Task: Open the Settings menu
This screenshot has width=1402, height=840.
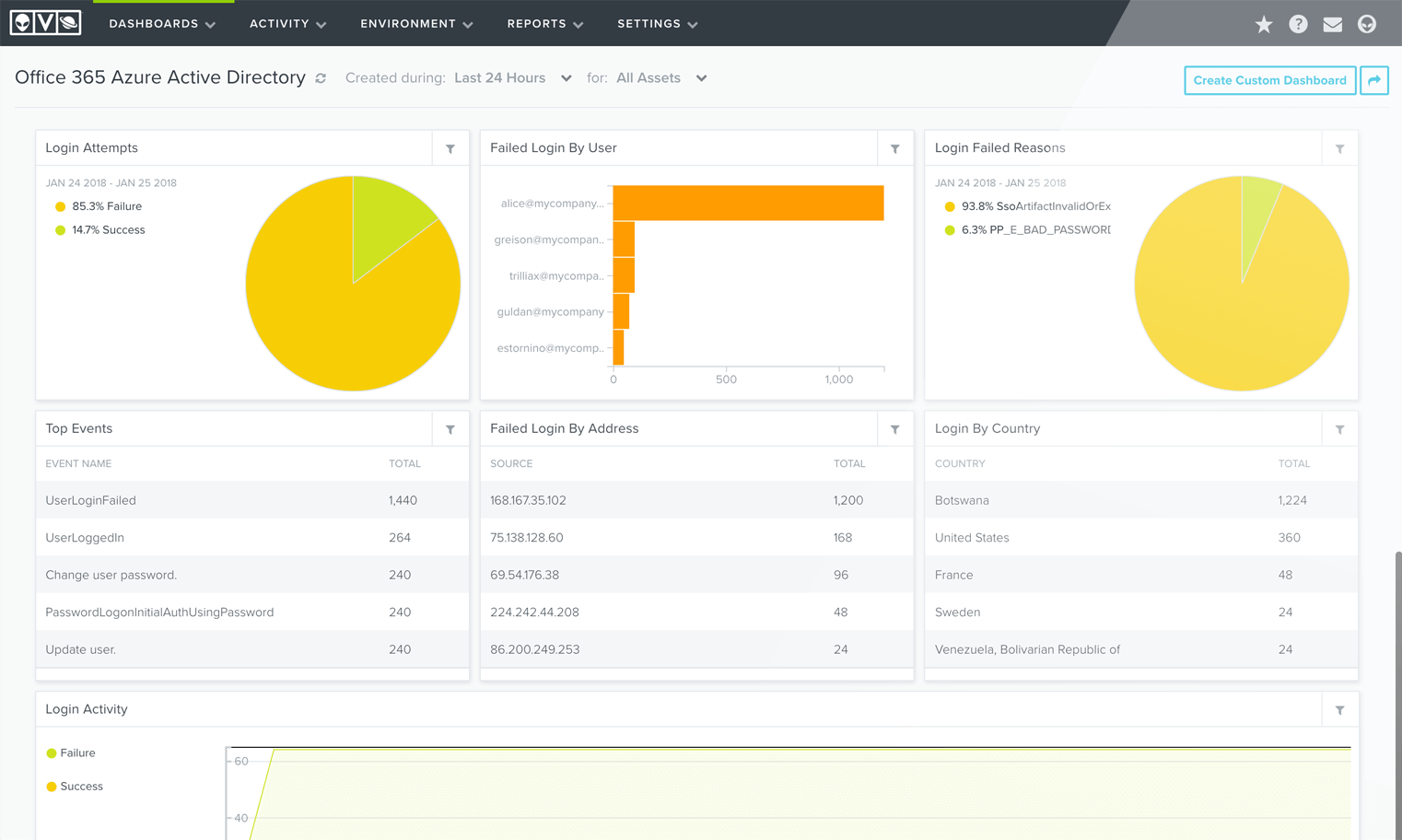Action: point(657,24)
